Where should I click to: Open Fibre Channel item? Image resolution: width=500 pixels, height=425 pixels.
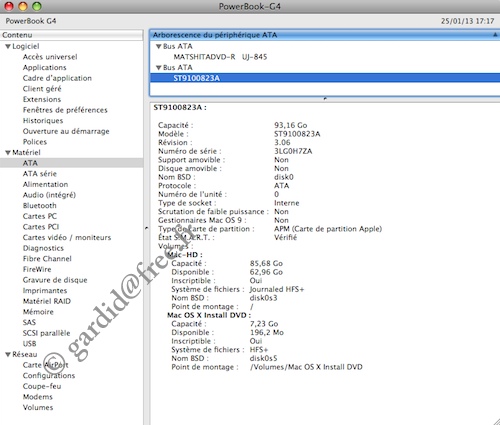coord(47,259)
